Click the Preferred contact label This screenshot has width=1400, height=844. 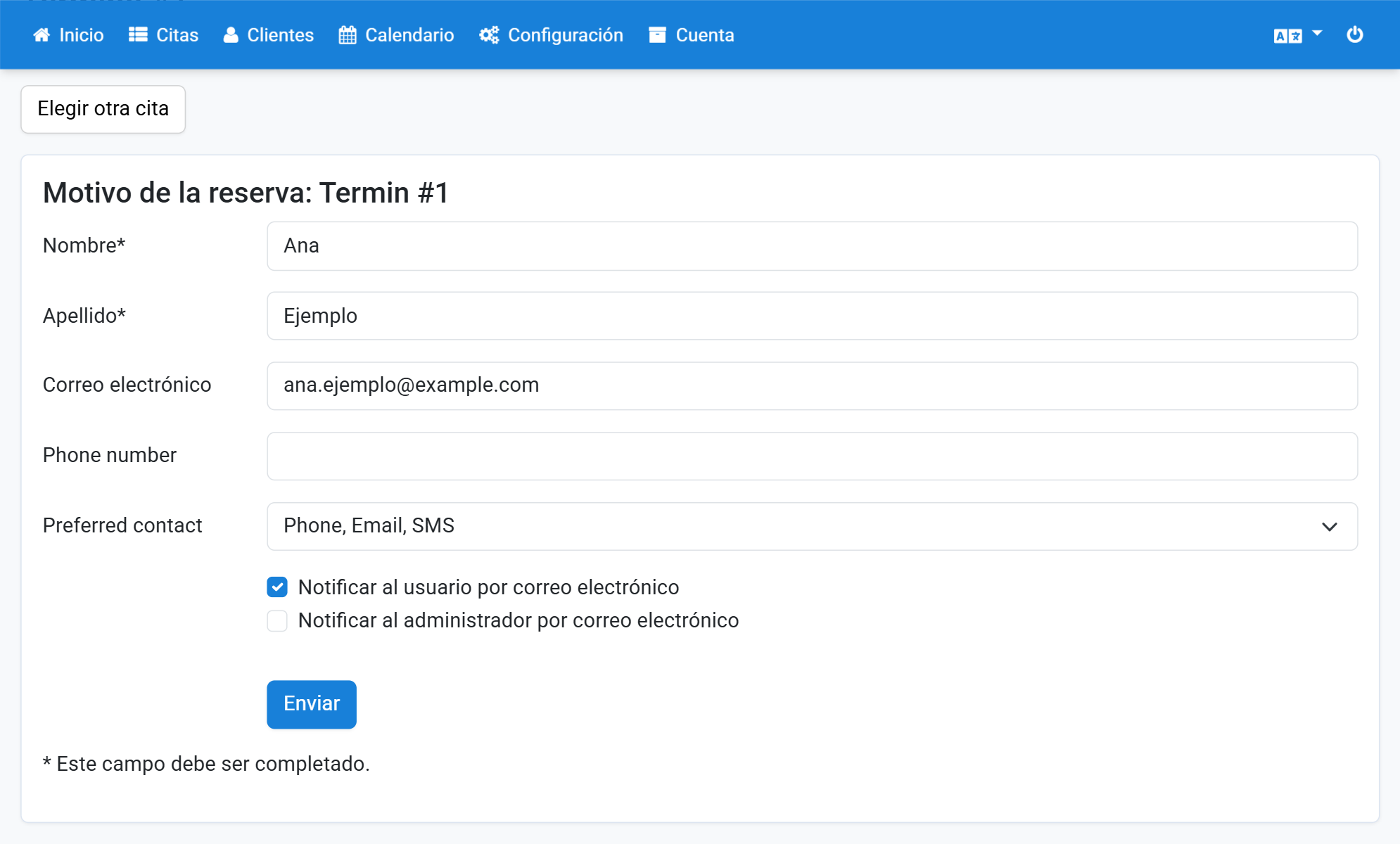[122, 525]
